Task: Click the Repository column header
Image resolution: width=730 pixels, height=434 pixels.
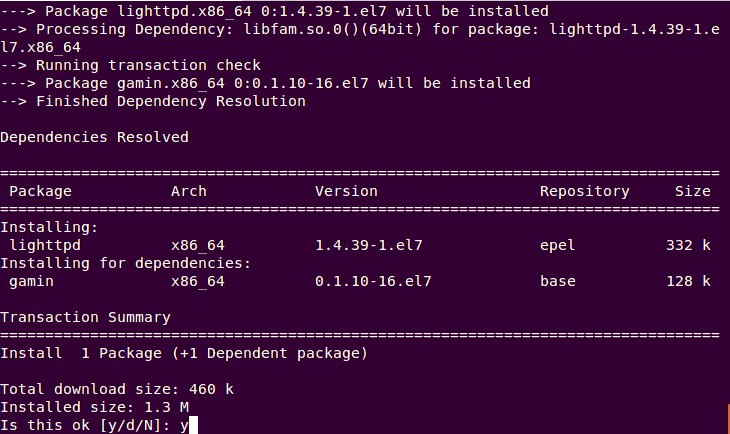Action: (584, 191)
